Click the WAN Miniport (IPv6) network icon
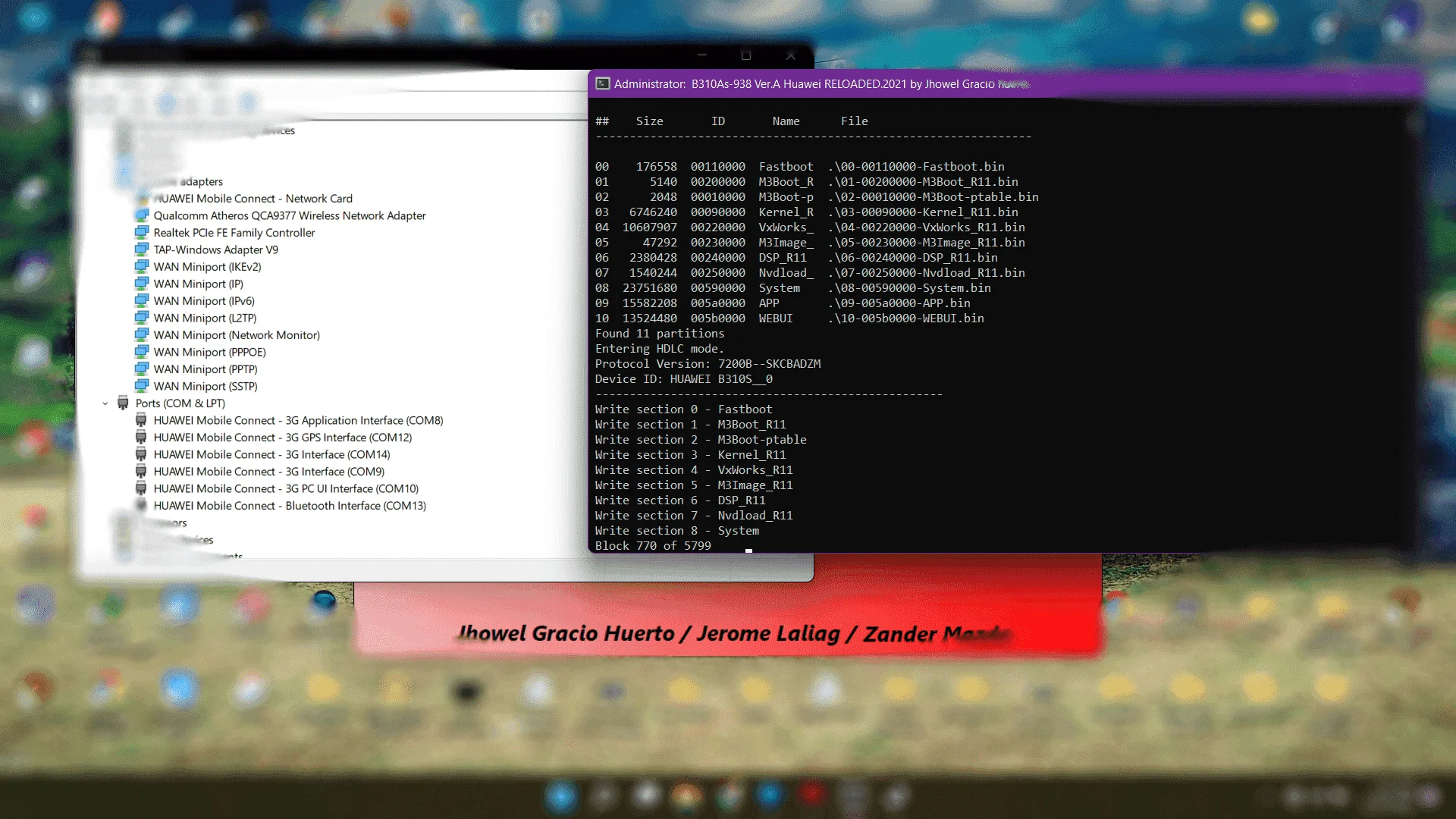The image size is (1456, 819). coord(142,301)
